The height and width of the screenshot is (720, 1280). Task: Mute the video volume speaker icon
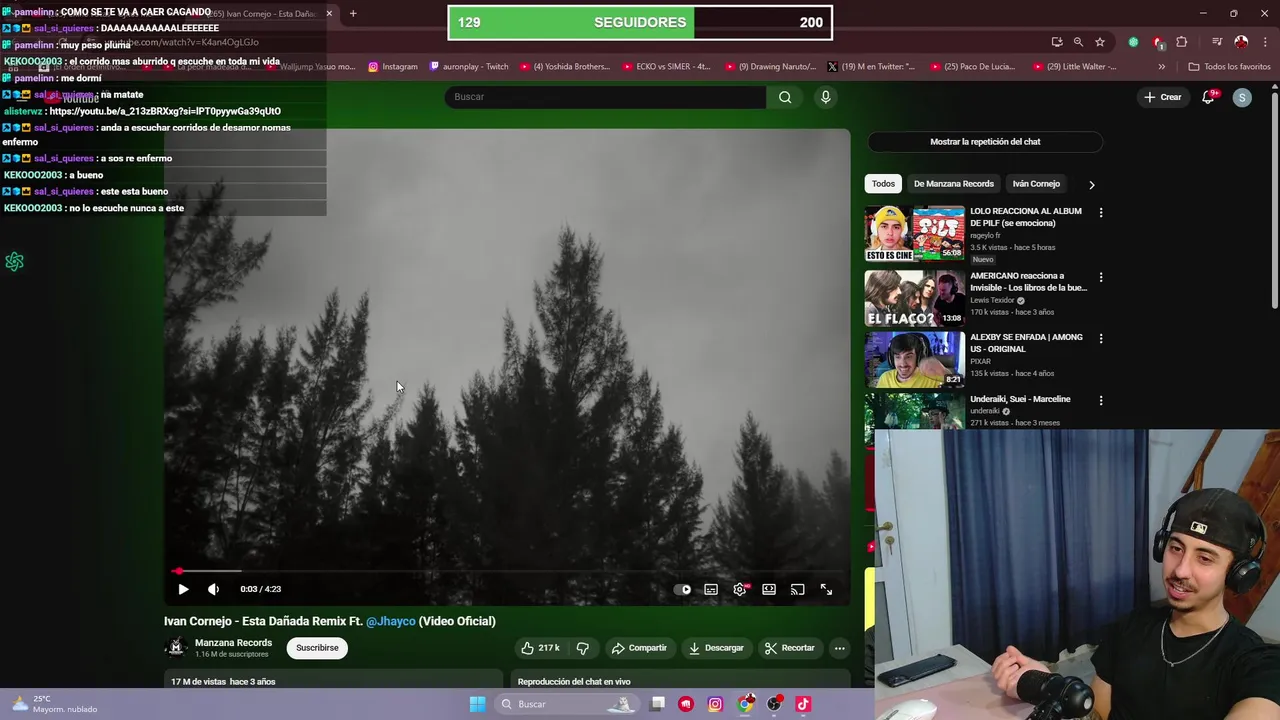(x=213, y=589)
